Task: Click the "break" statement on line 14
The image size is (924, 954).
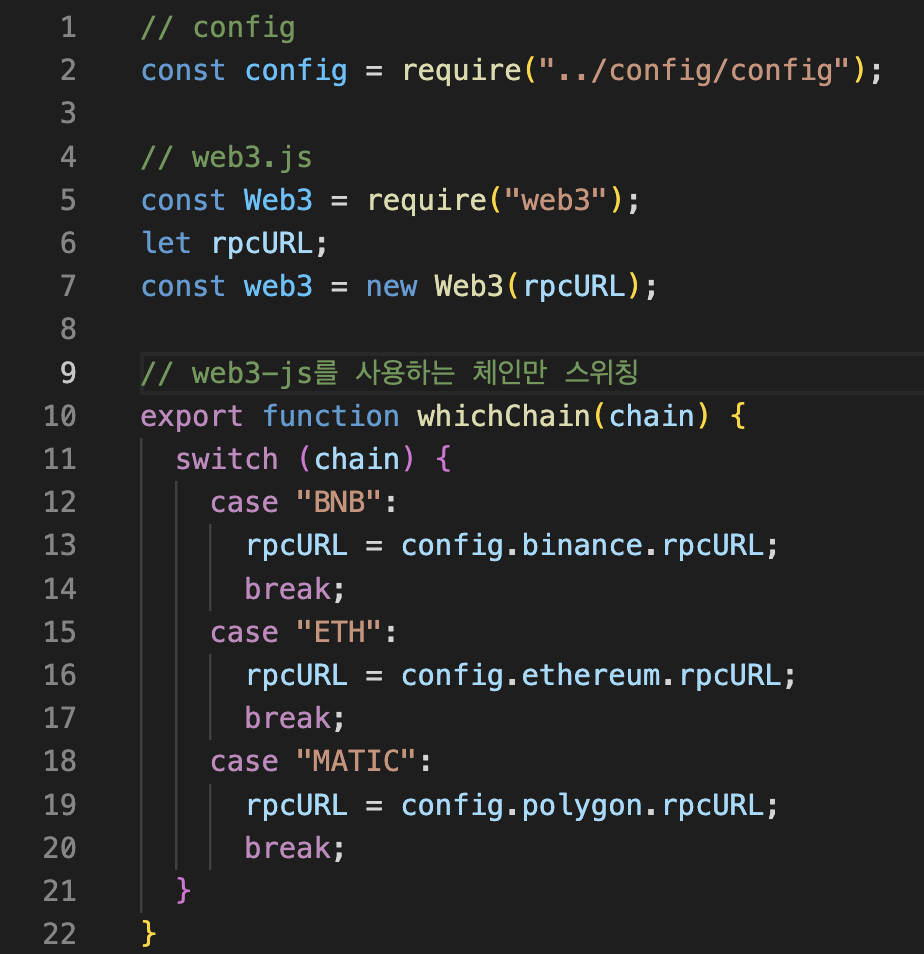Action: click(x=287, y=590)
